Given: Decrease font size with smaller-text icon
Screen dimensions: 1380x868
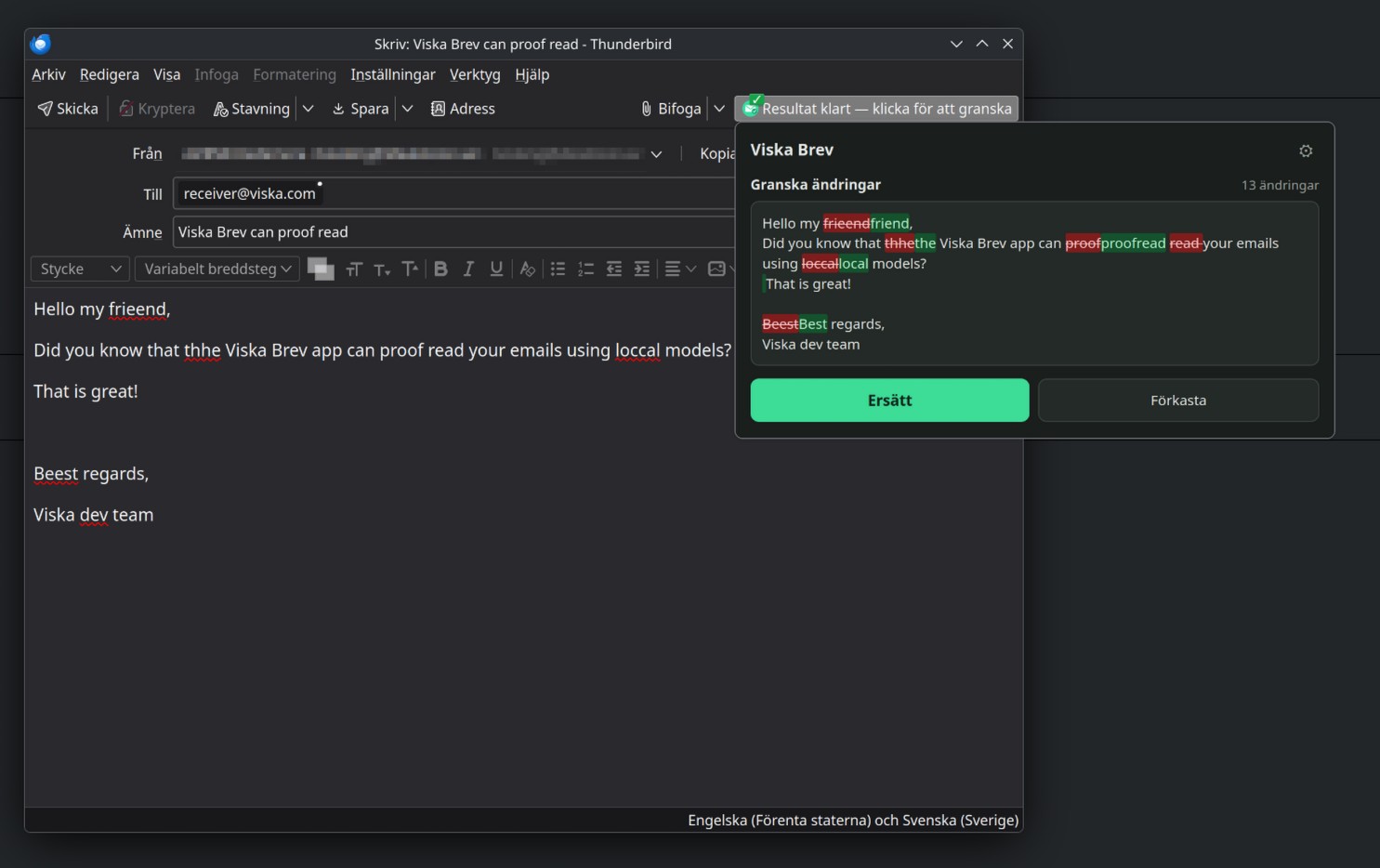Looking at the screenshot, I should pos(382,269).
